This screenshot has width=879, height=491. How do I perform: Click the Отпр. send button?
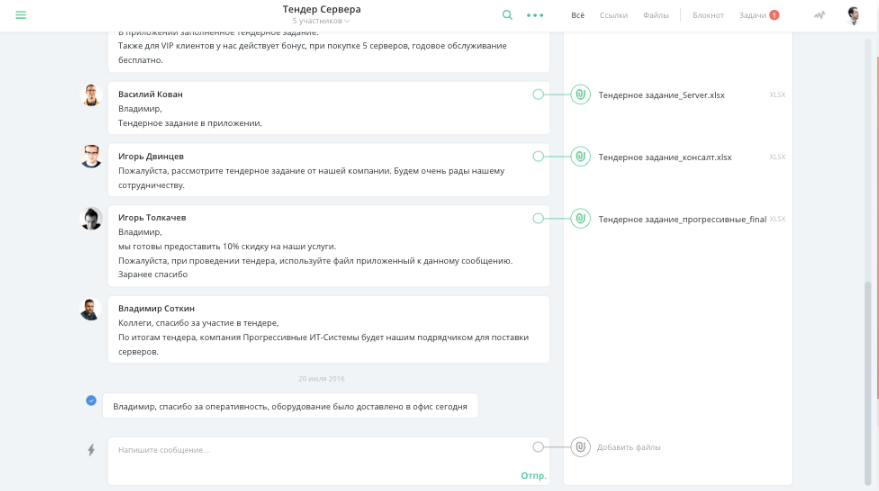(x=533, y=475)
